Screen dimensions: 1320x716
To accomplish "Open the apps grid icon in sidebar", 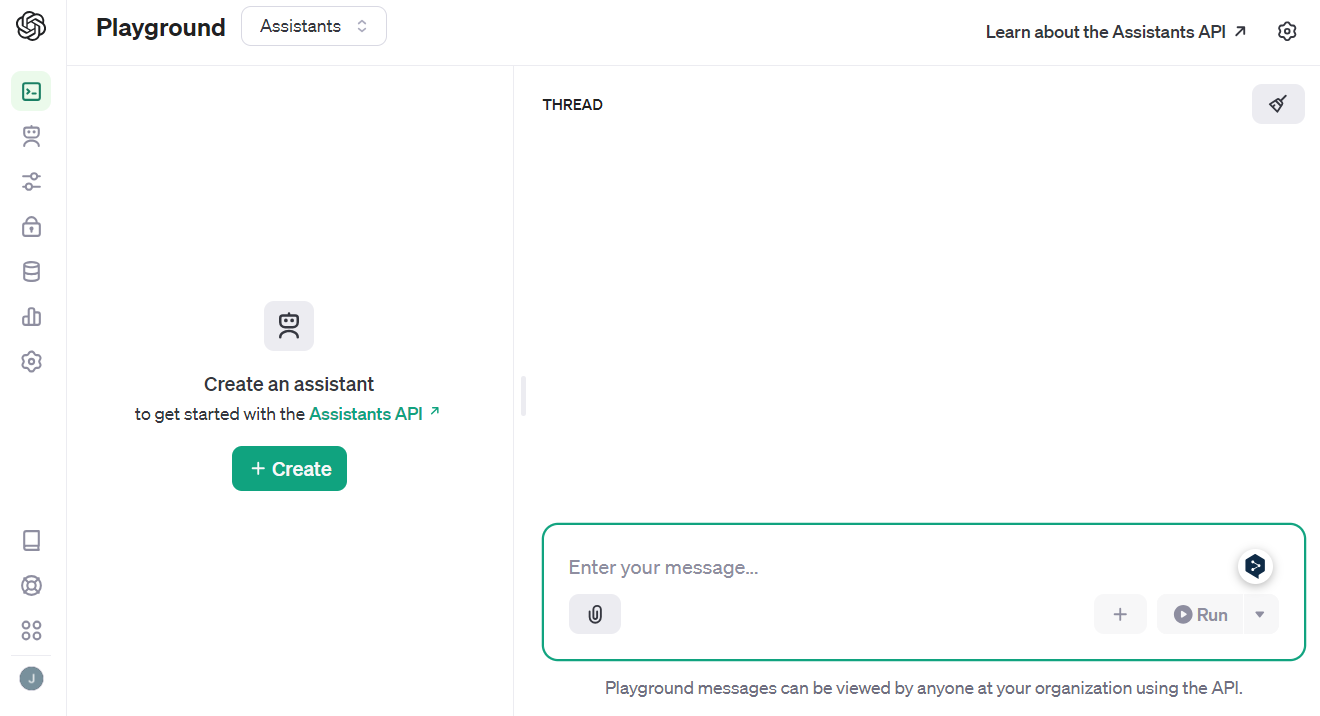I will click(x=31, y=631).
